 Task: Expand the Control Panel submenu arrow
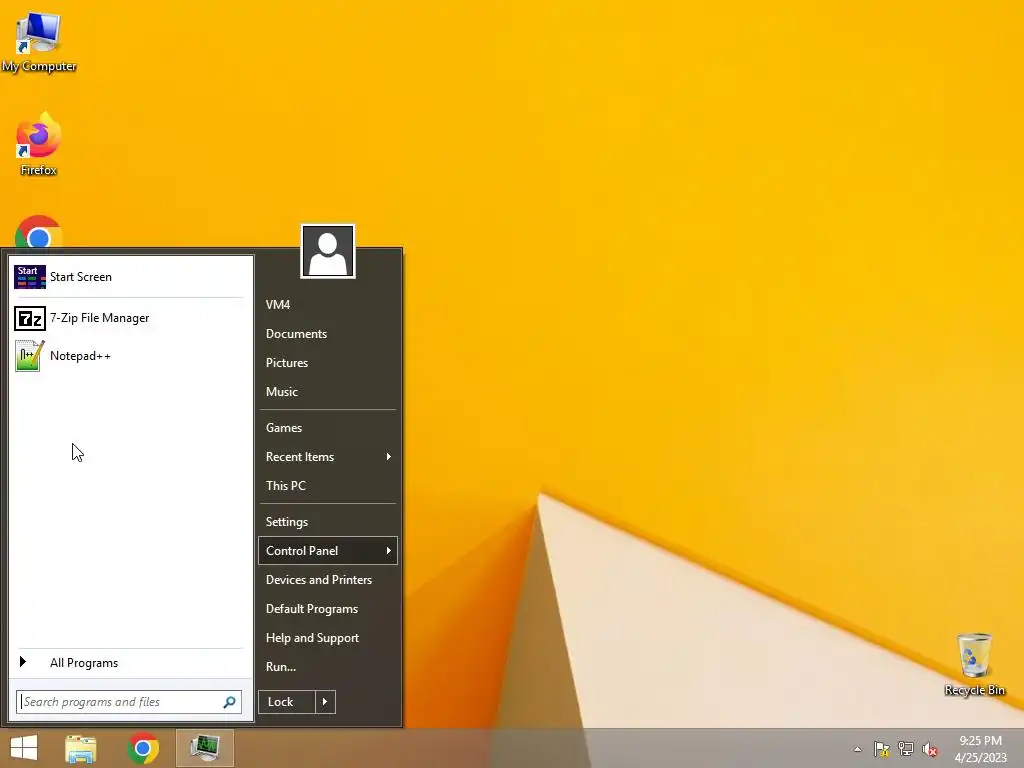pos(389,551)
